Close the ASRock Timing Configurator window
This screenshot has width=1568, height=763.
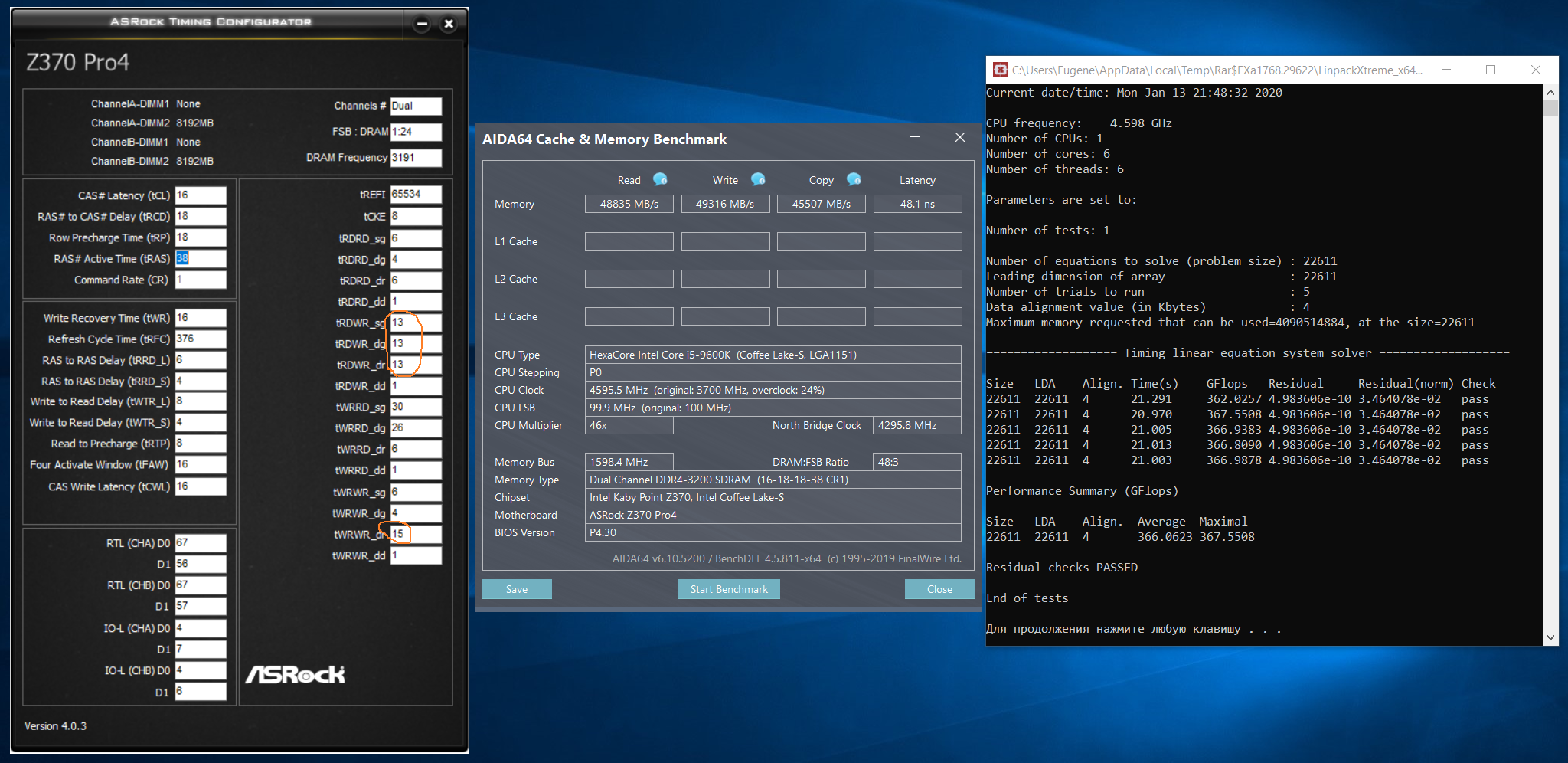pyautogui.click(x=449, y=24)
